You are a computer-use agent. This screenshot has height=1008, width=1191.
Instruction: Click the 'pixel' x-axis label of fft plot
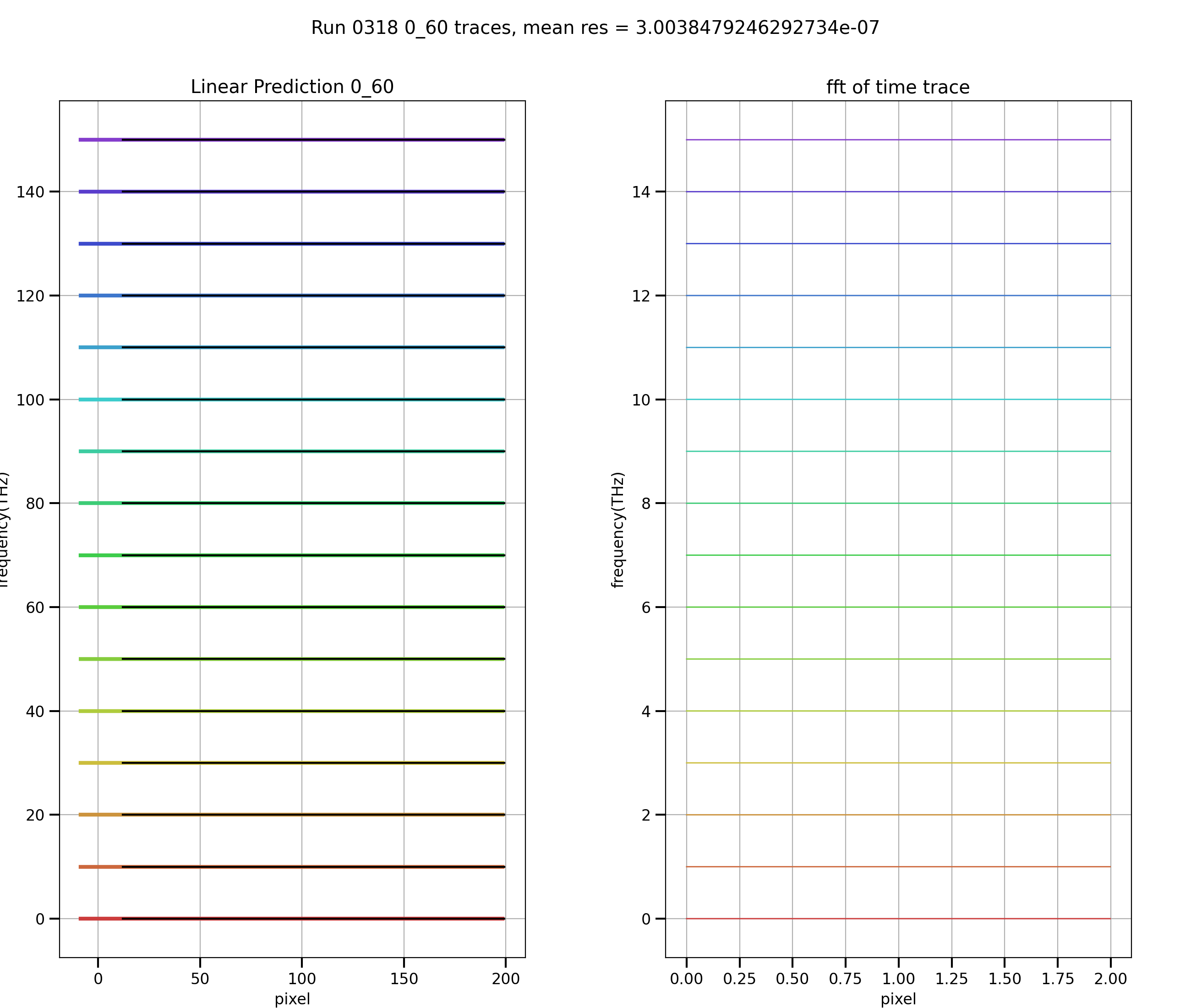(x=898, y=999)
